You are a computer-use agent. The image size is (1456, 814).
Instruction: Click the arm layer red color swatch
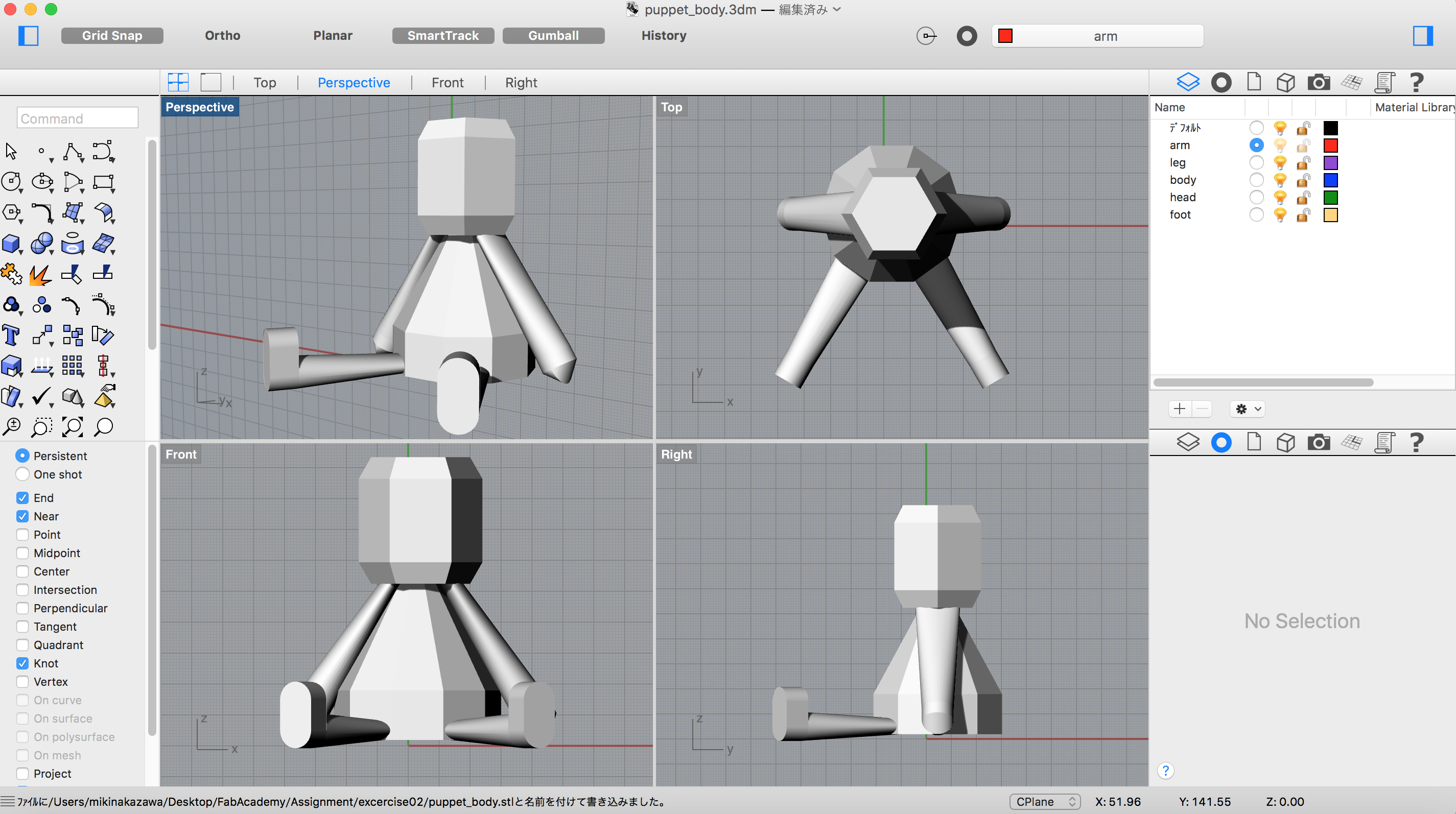[1330, 145]
